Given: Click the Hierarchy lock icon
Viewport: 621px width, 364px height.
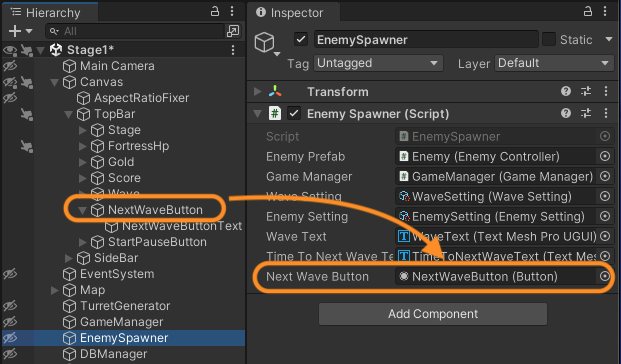Looking at the screenshot, I should 214,11.
